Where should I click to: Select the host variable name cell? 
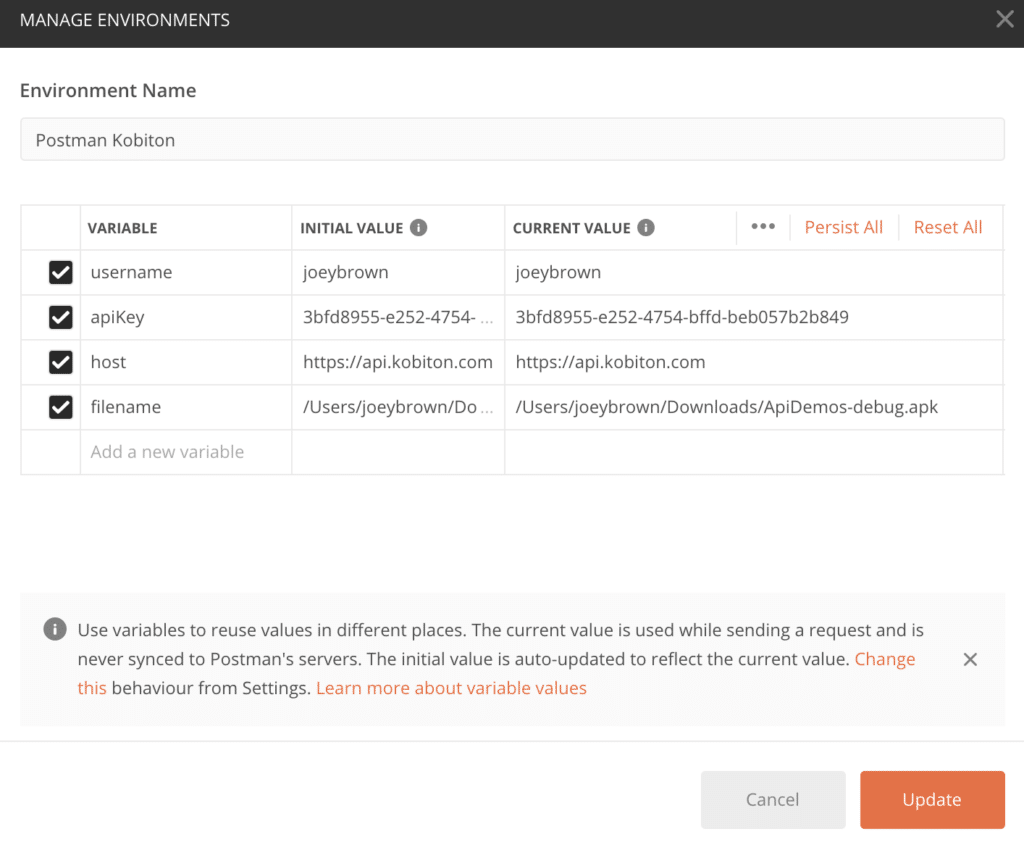(186, 362)
